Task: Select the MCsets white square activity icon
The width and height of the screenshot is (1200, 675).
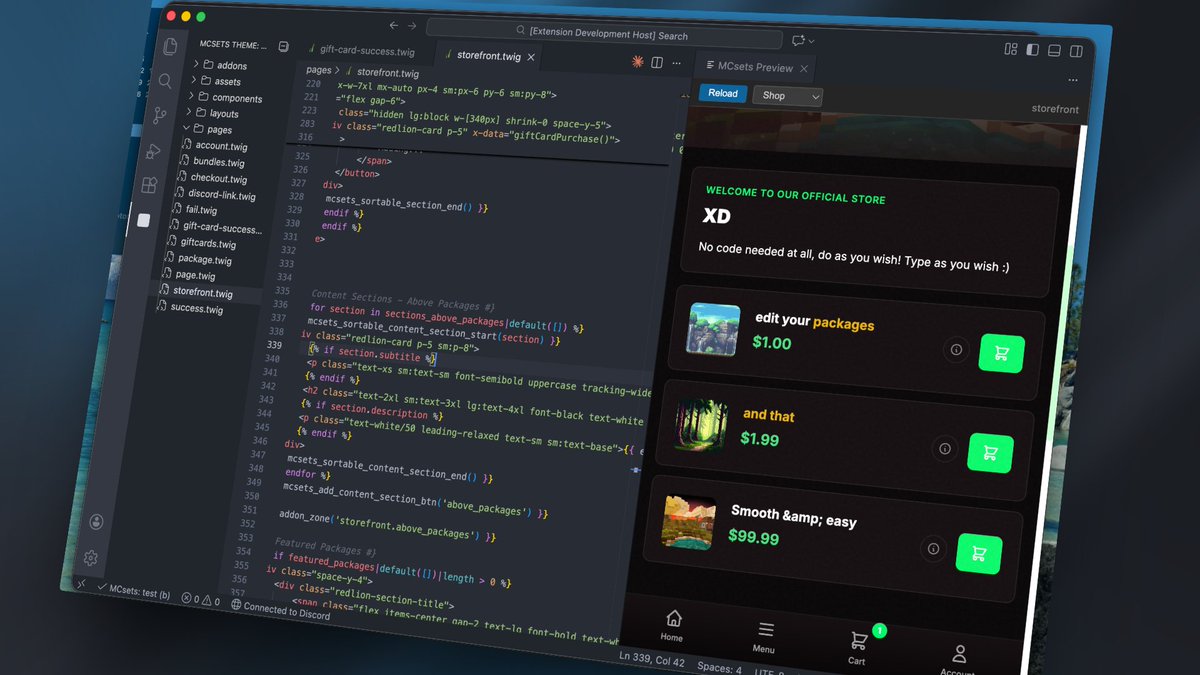Action: (143, 220)
